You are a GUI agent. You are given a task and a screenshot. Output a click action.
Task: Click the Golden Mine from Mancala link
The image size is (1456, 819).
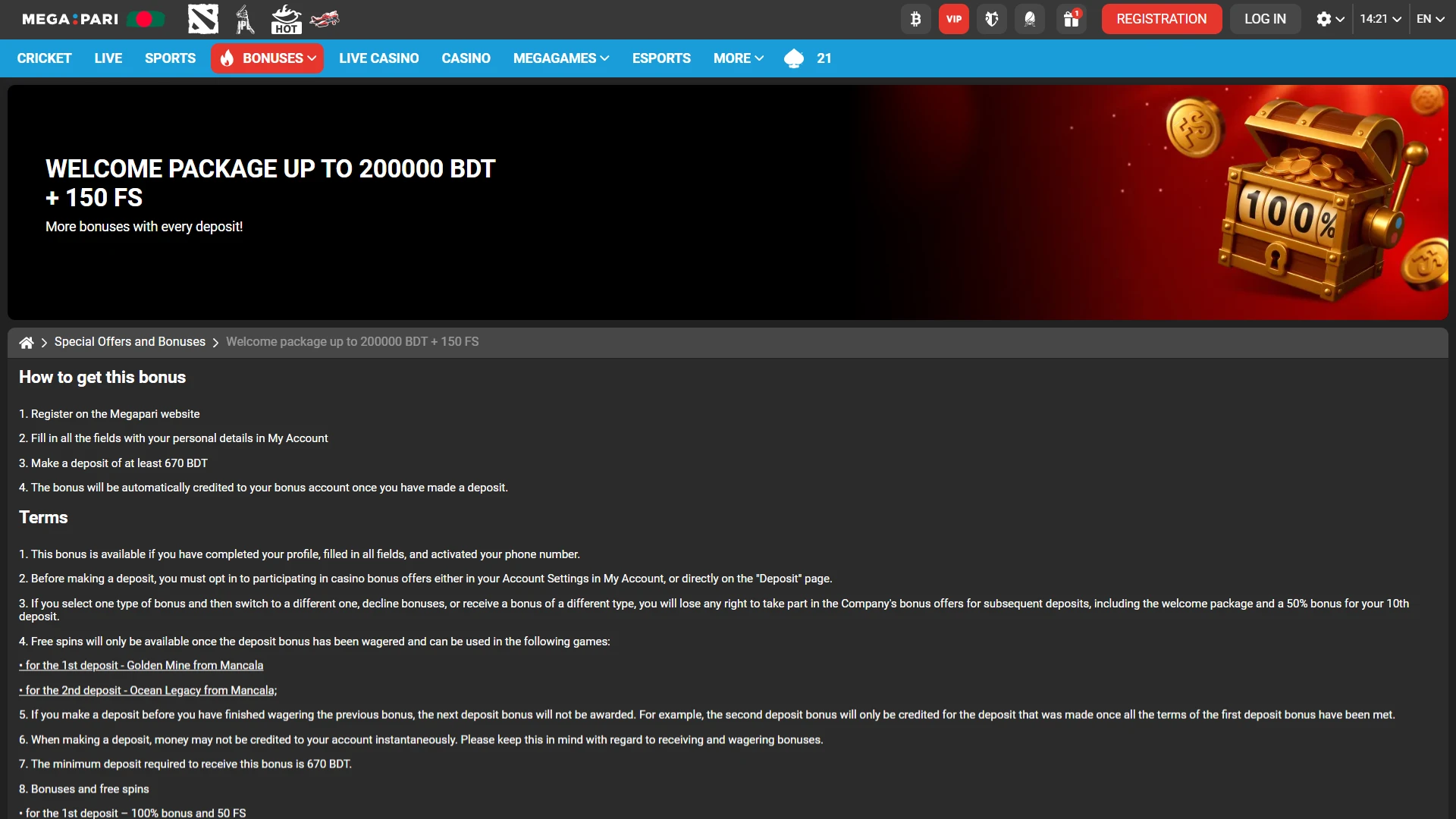[x=141, y=665]
